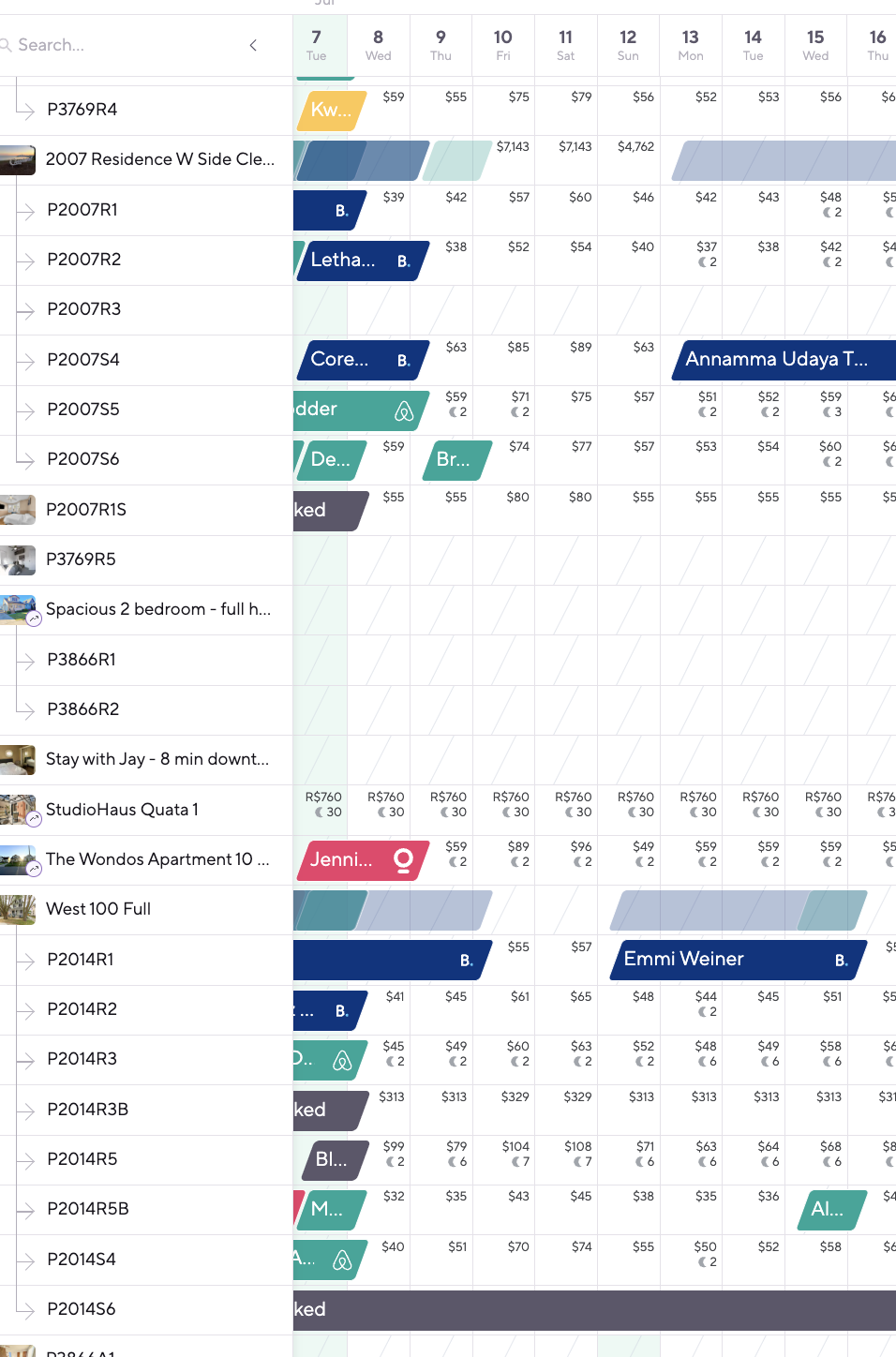Click Booking.com icon on Emmi Weiner reservation
896x1357 pixels.
[842, 961]
